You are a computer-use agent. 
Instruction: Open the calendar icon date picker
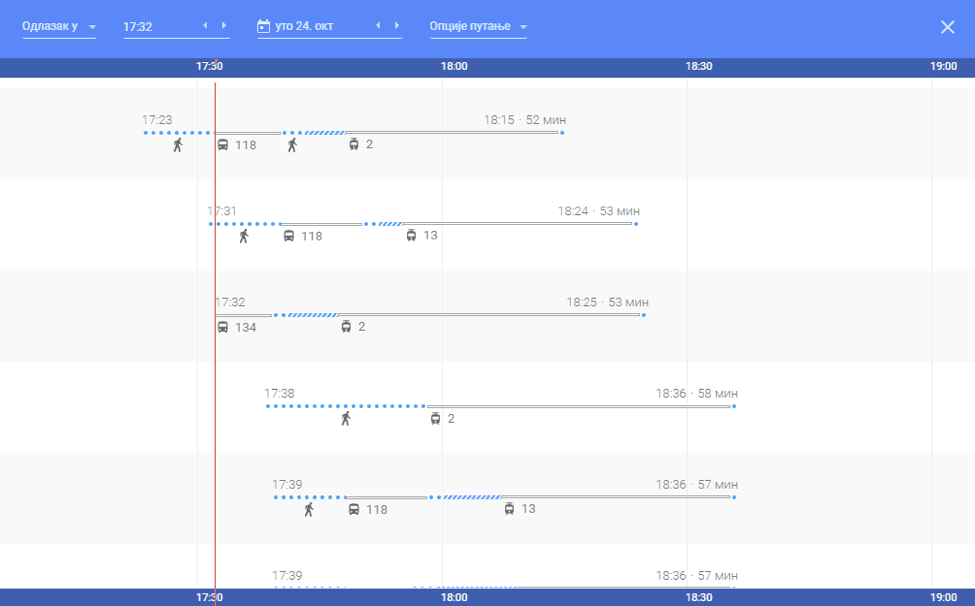264,27
